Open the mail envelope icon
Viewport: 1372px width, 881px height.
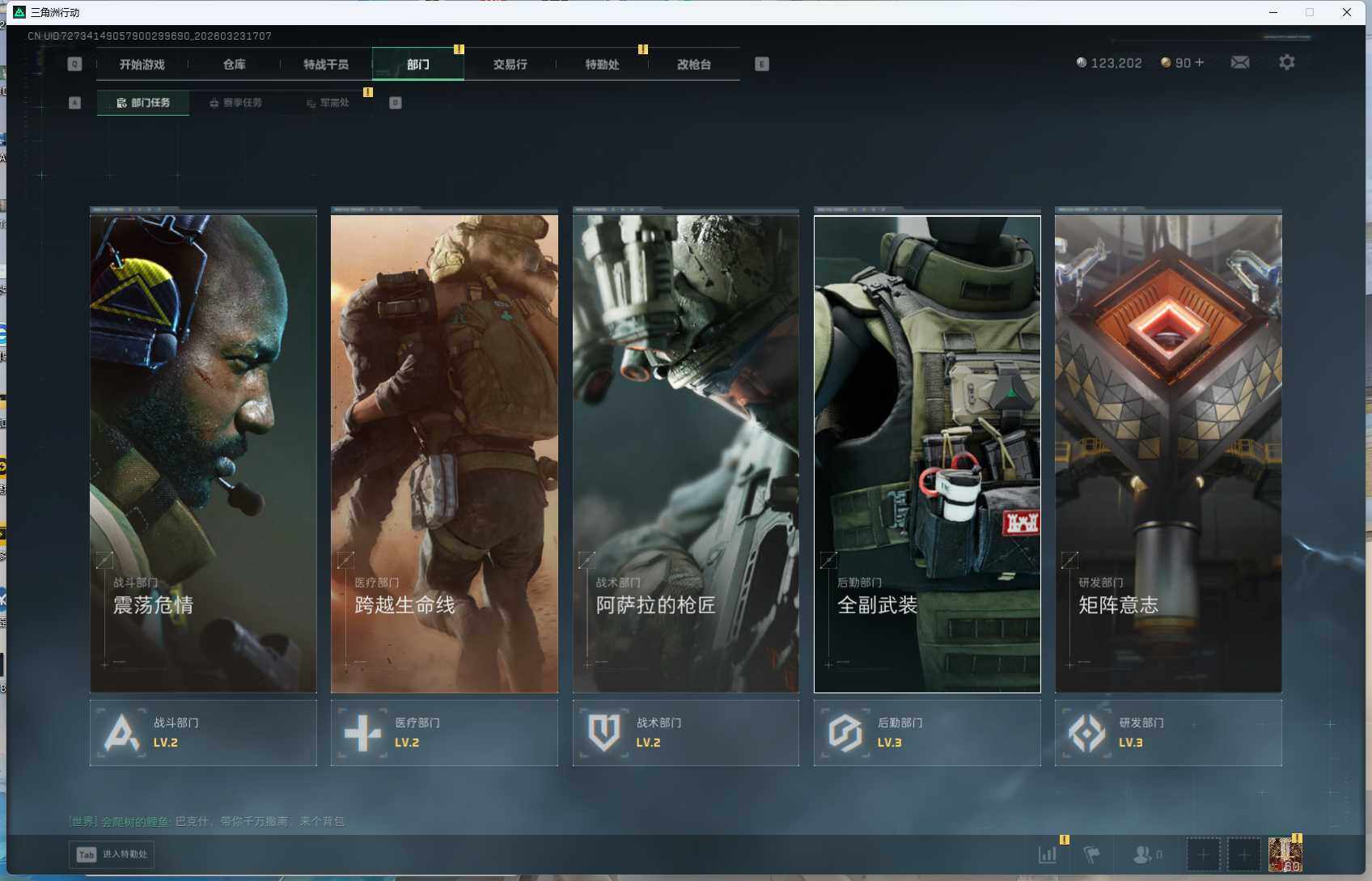coord(1240,62)
